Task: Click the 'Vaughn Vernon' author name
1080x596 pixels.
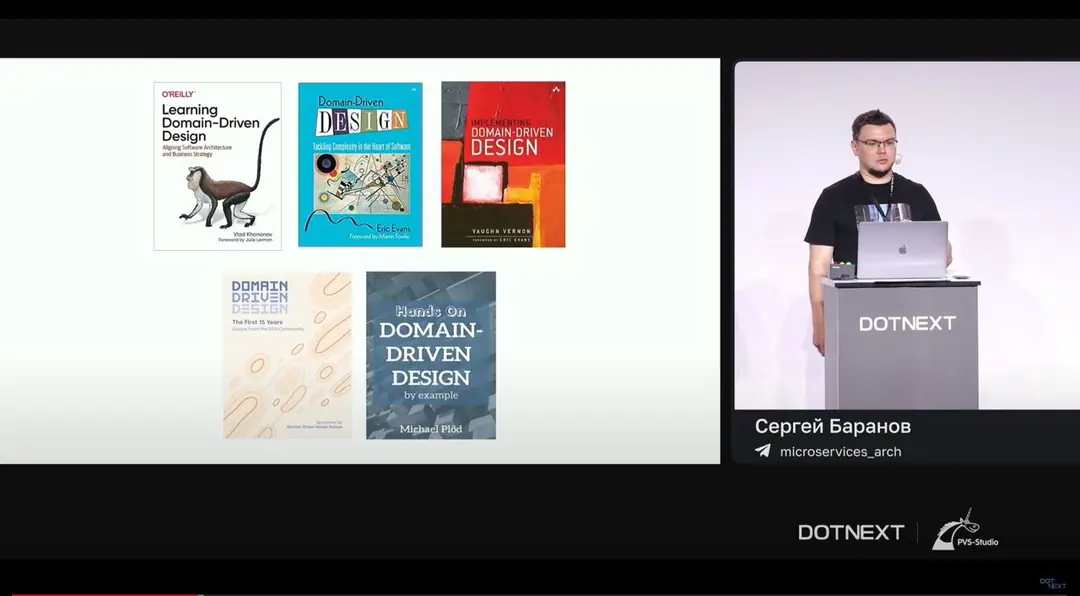Action: point(503,232)
